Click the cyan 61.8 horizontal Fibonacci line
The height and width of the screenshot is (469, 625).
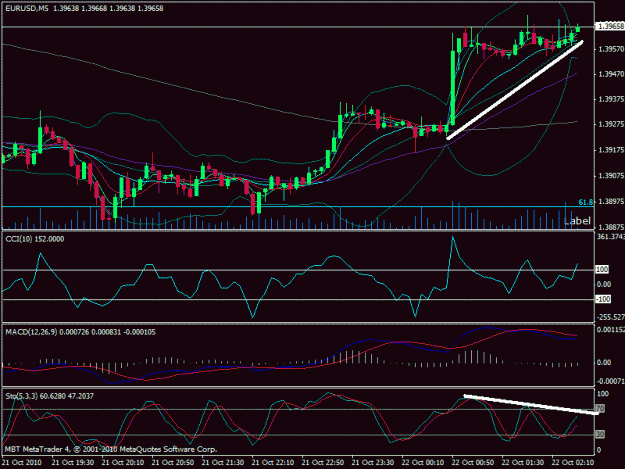tap(298, 206)
